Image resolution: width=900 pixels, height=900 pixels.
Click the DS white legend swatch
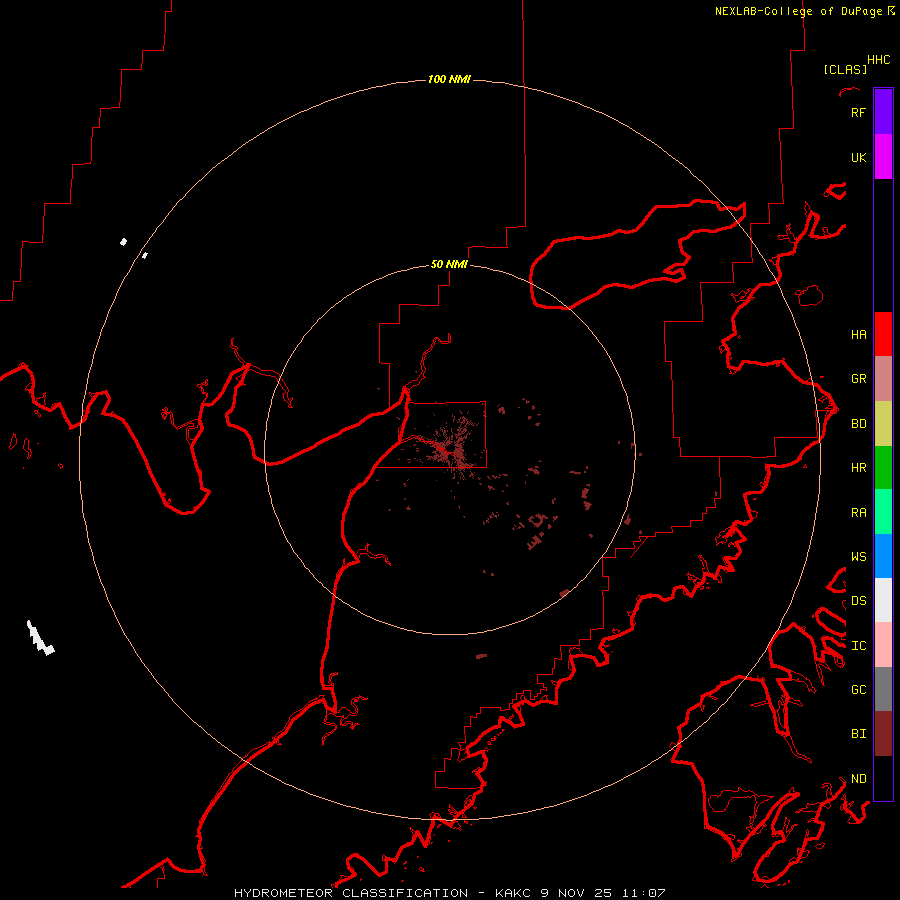[883, 600]
